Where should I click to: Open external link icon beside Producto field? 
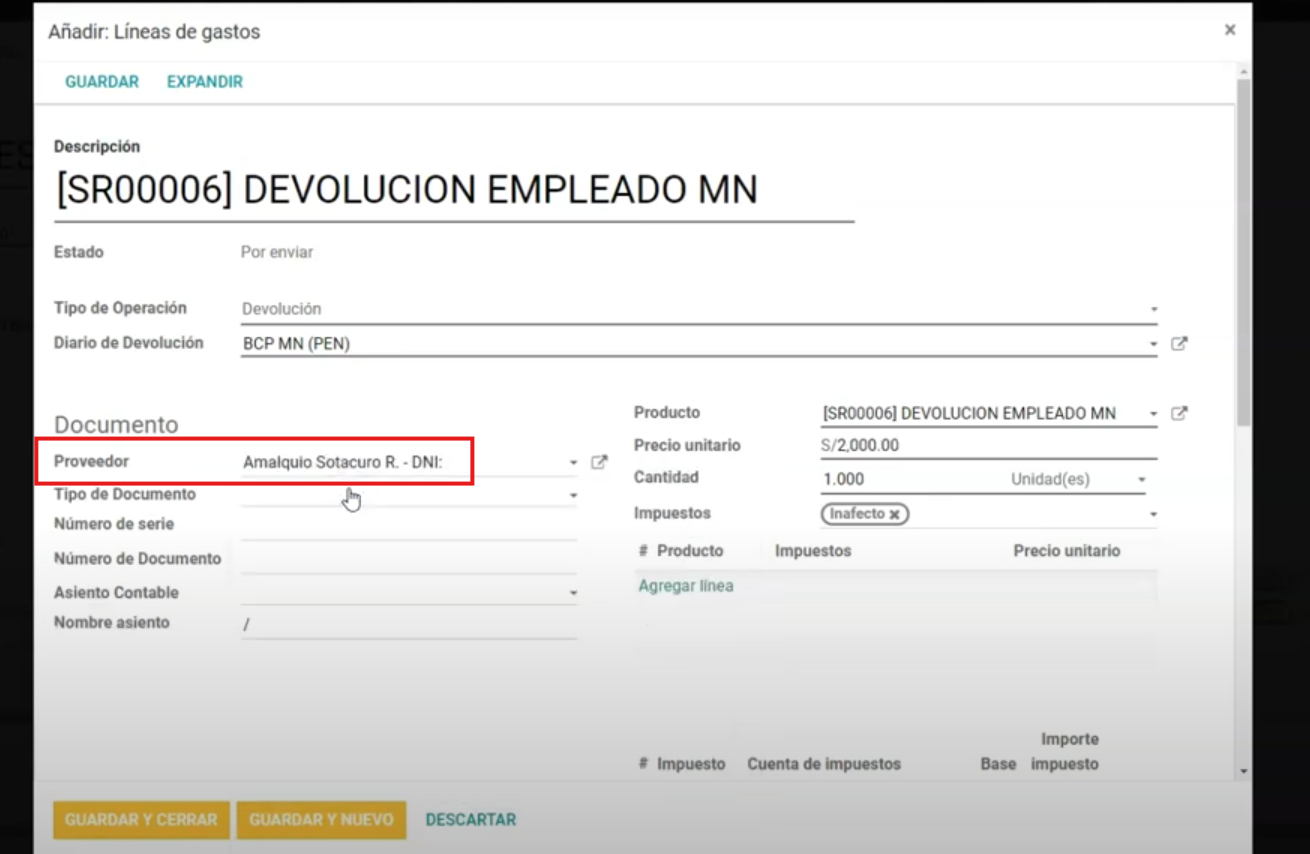point(1179,414)
